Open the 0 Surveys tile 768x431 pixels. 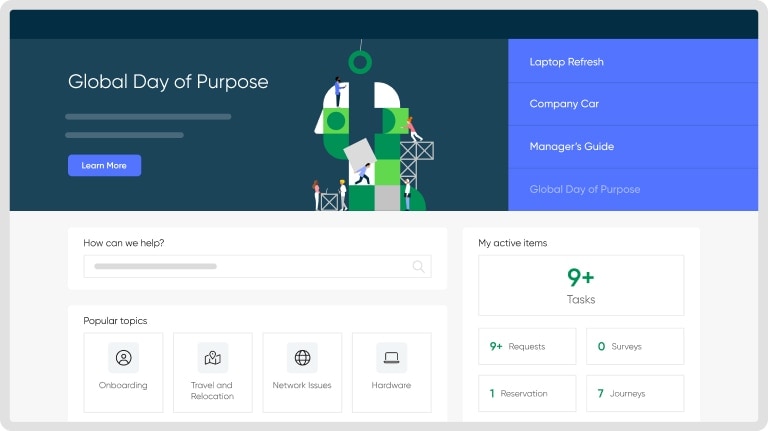[635, 346]
